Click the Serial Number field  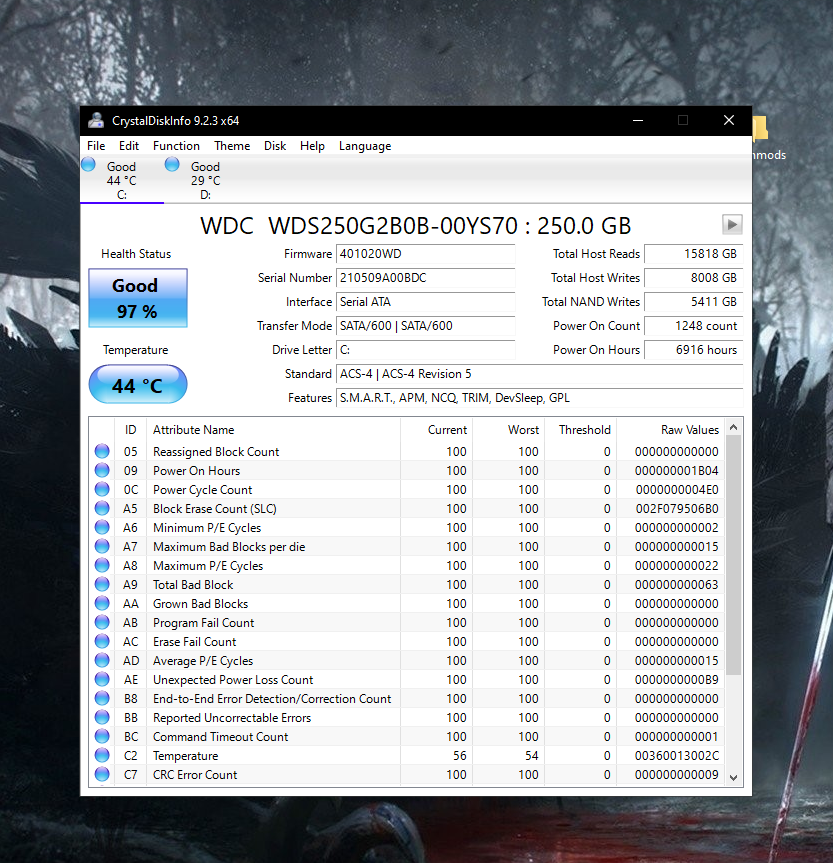tap(425, 278)
